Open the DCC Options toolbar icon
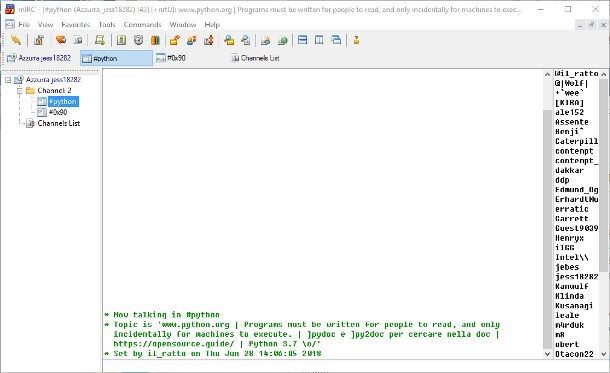 [x=209, y=40]
